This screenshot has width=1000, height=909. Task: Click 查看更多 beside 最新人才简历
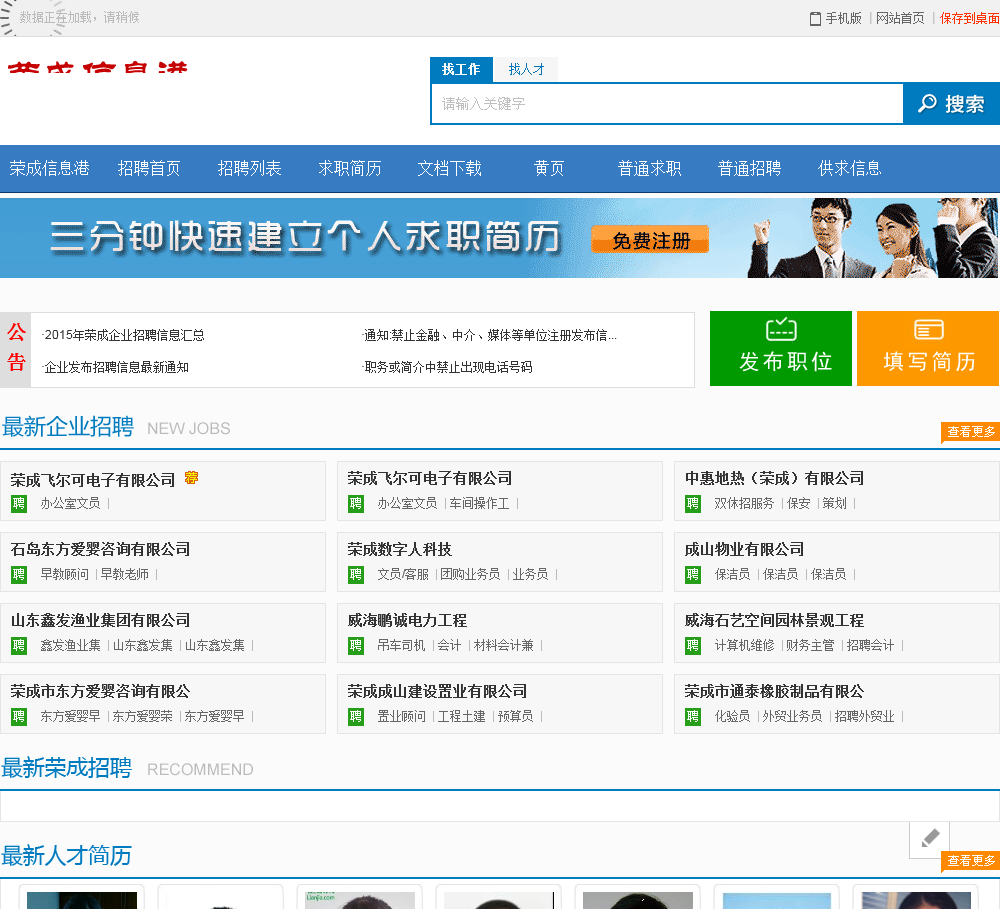pyautogui.click(x=971, y=861)
